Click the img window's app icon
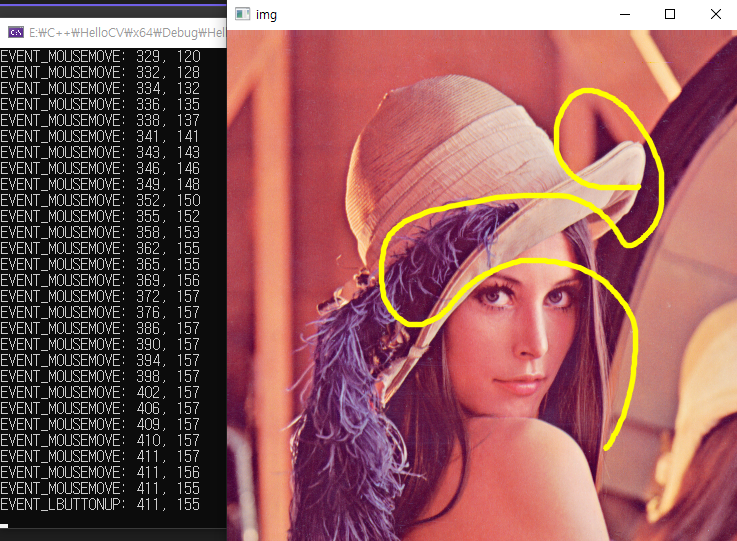Image resolution: width=737 pixels, height=541 pixels. click(243, 14)
